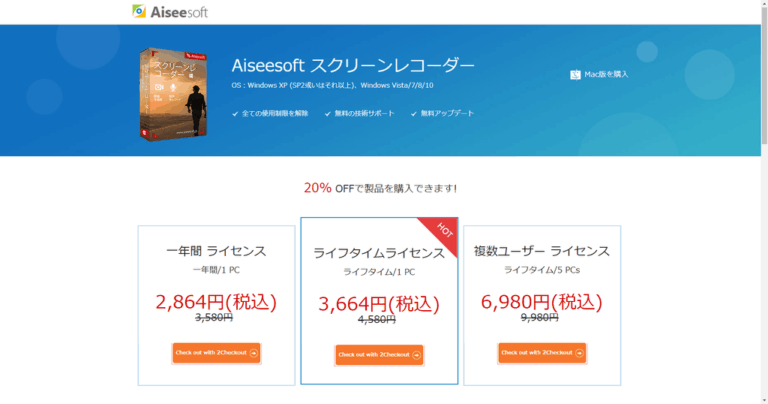Click the scrollbar down arrow

(764, 398)
